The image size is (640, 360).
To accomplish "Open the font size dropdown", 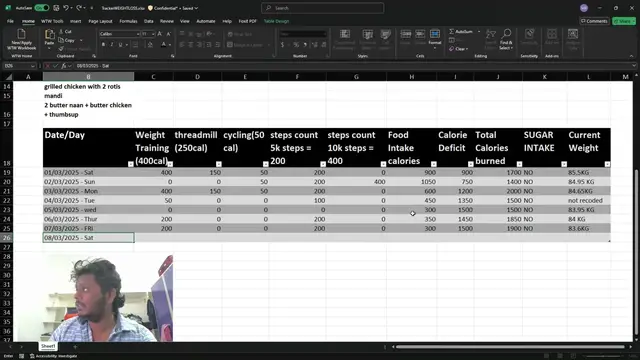I will click(153, 34).
